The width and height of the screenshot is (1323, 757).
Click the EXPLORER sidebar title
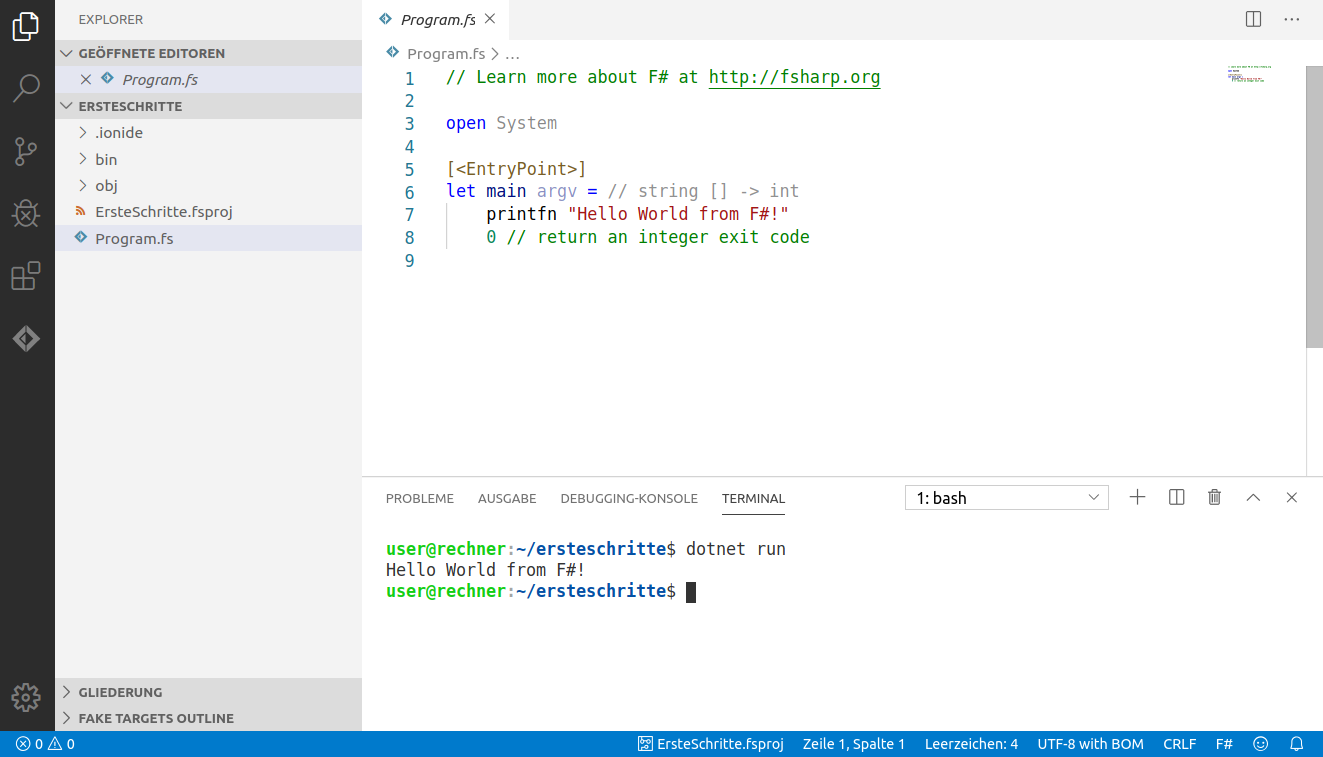click(111, 20)
